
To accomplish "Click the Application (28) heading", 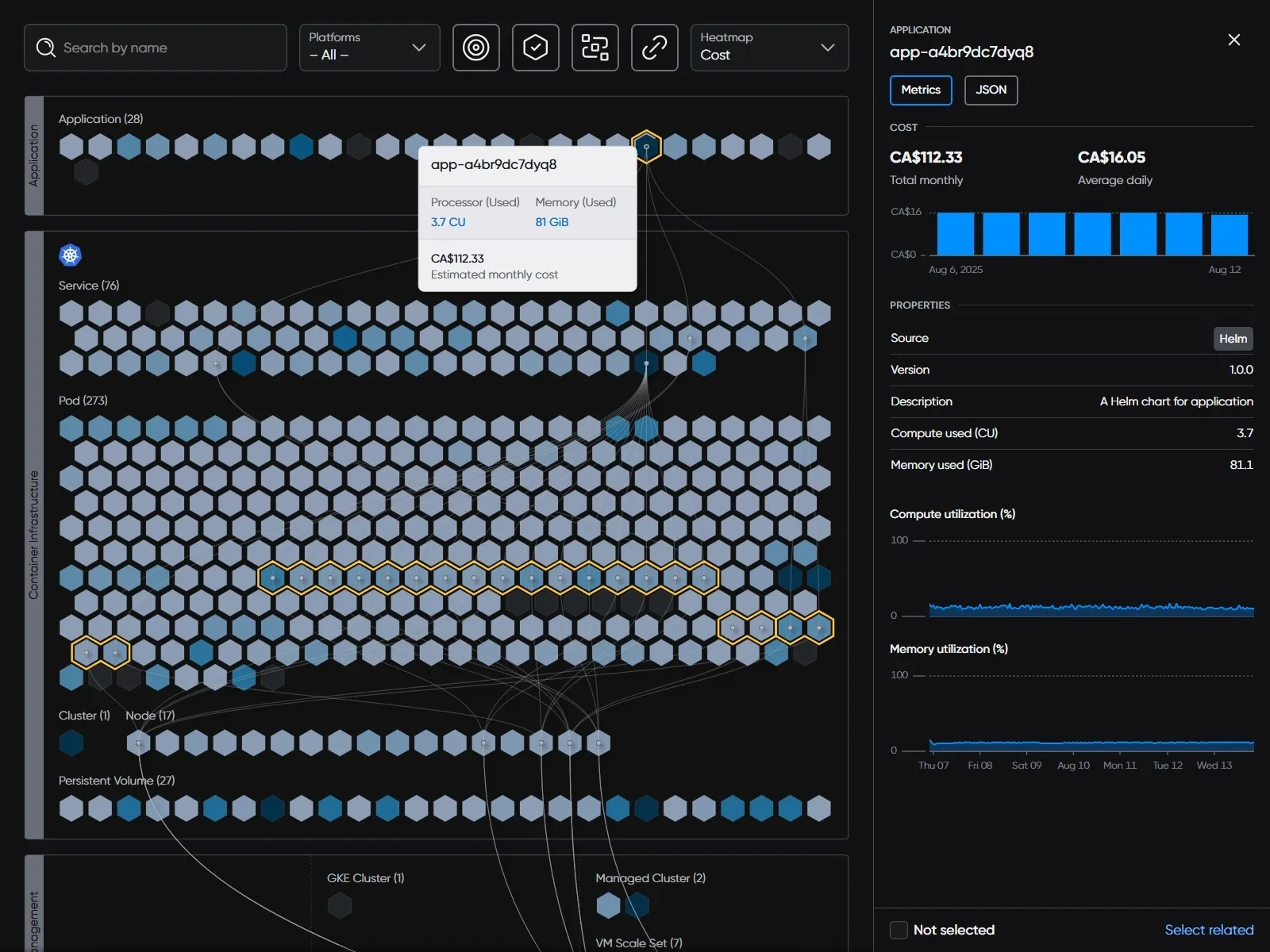I will pyautogui.click(x=101, y=119).
